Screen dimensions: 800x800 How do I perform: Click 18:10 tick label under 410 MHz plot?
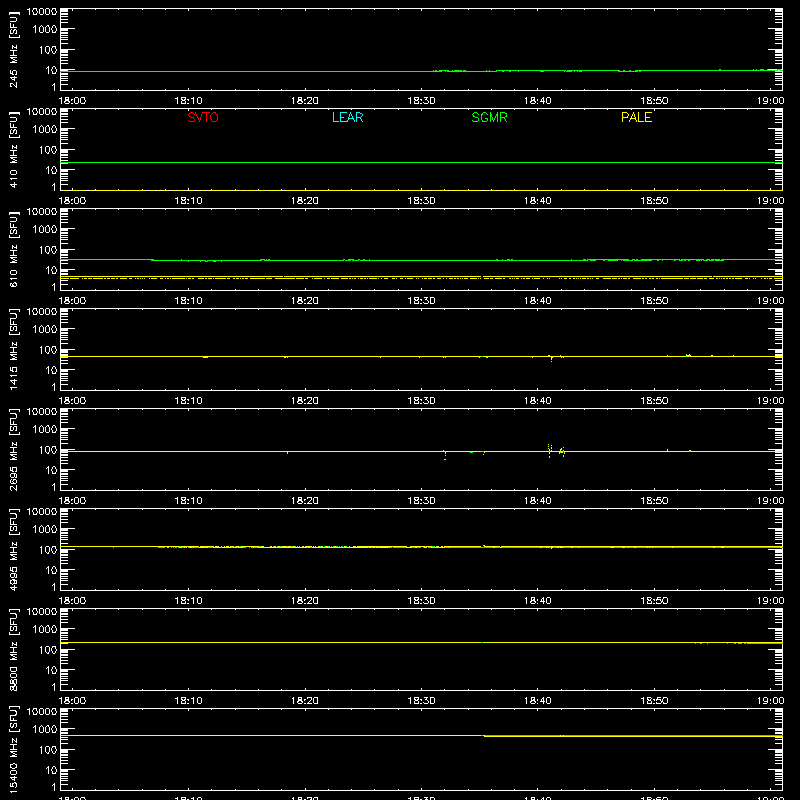point(189,201)
